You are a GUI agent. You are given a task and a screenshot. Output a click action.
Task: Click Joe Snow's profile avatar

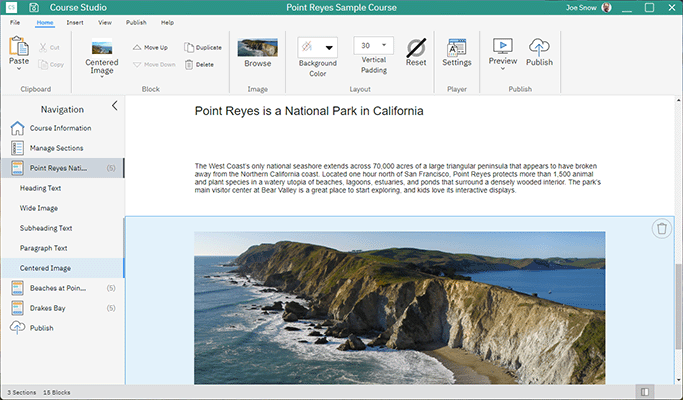[606, 7]
